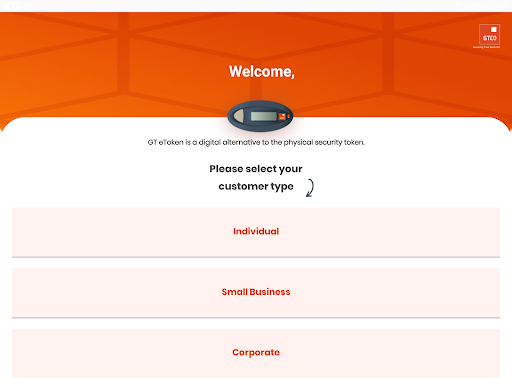Image resolution: width=512 pixels, height=384 pixels.
Task: Tap the third notification icon in status bar
Action: click(26, 6)
